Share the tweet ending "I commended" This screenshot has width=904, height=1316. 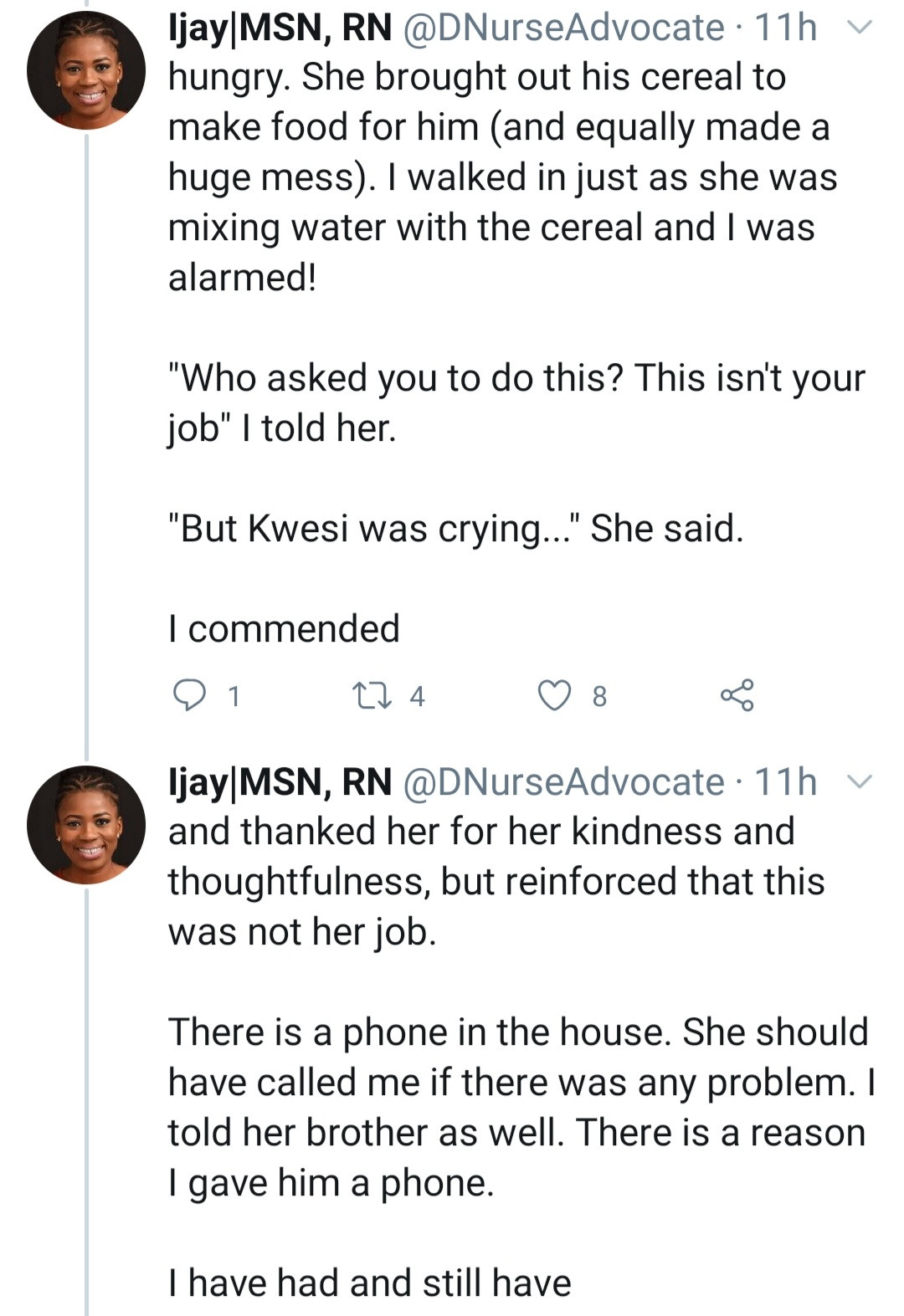point(737,695)
